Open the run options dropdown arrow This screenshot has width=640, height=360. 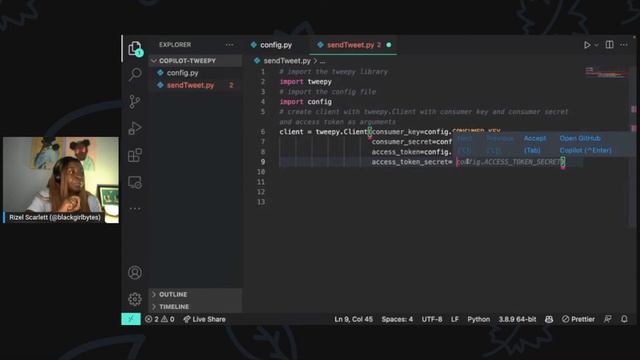[596, 45]
